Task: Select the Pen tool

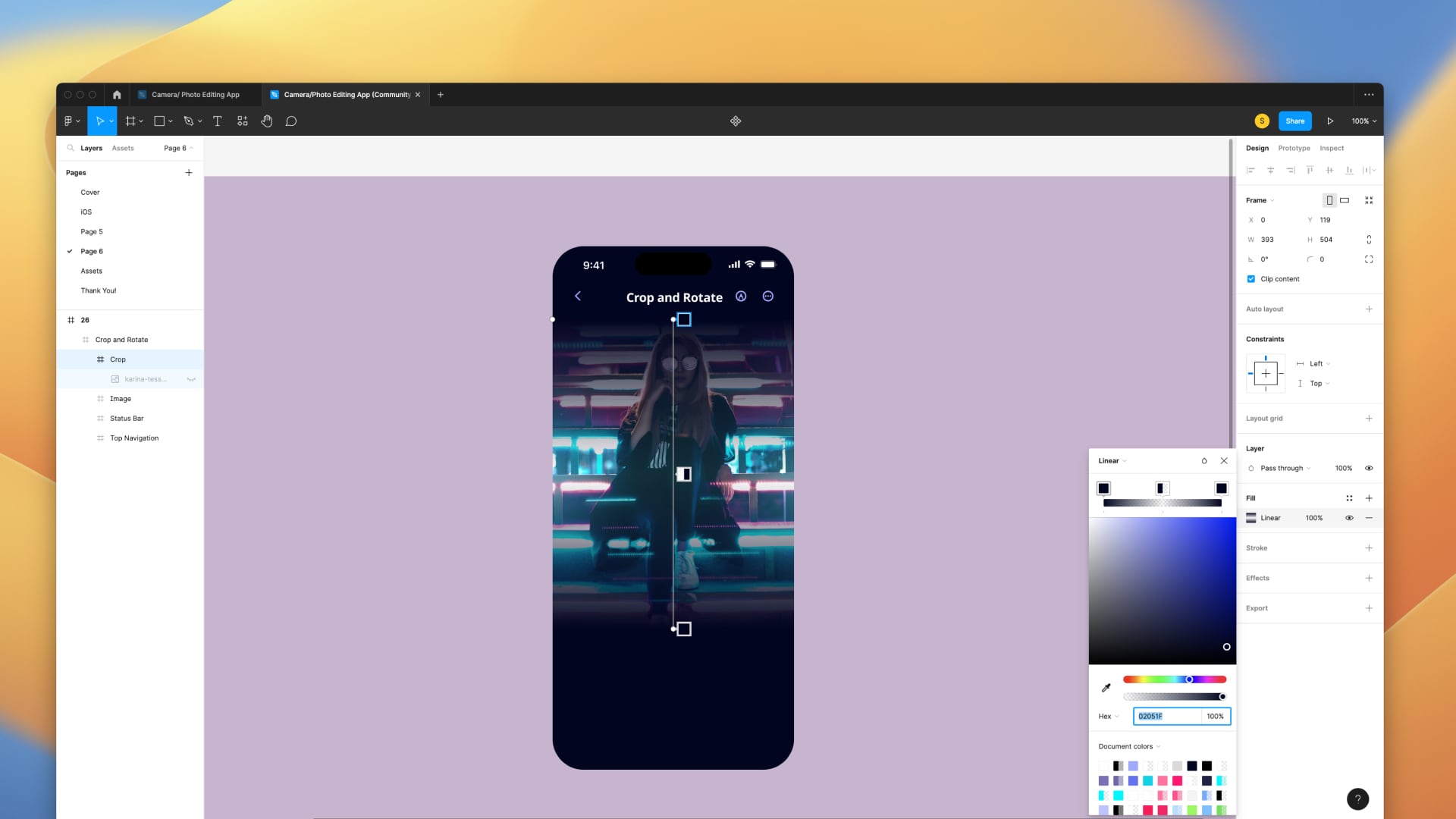Action: (188, 121)
